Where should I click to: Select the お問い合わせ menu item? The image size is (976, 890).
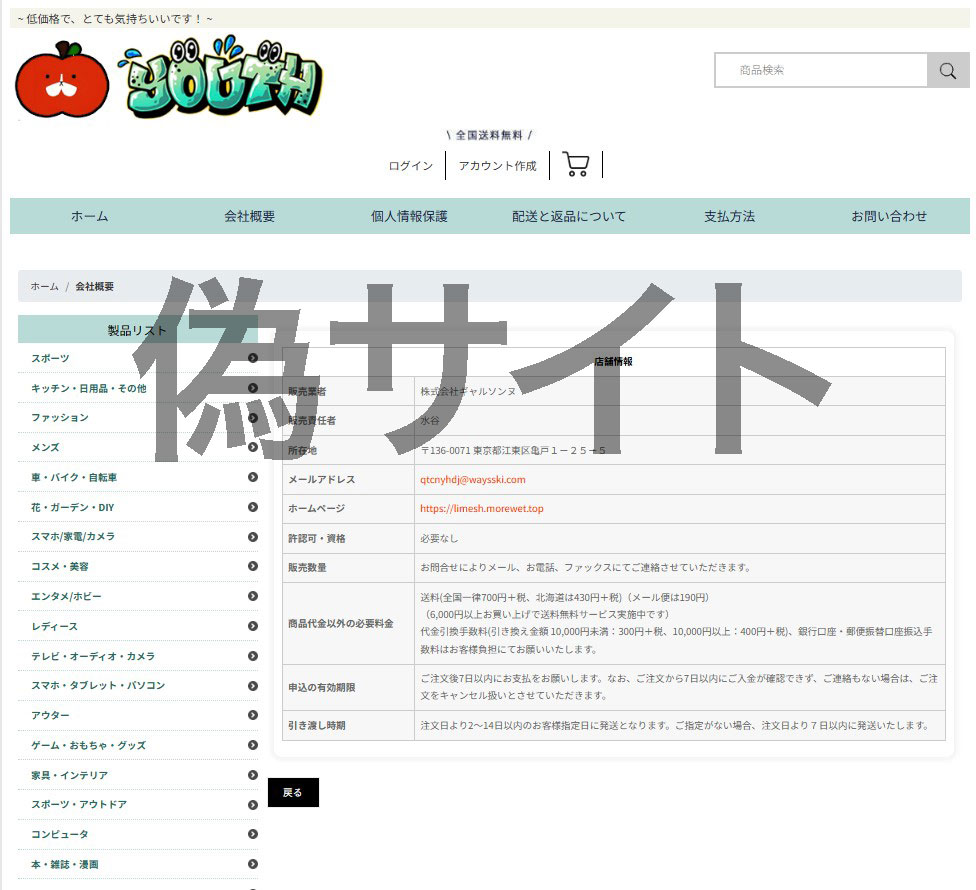[x=888, y=216]
